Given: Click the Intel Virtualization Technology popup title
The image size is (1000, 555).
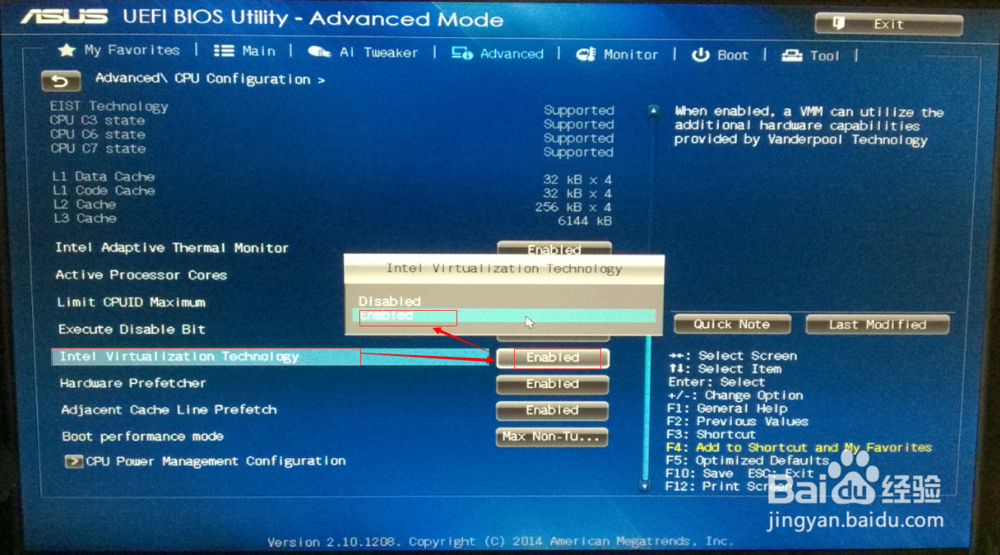Looking at the screenshot, I should click(504, 269).
